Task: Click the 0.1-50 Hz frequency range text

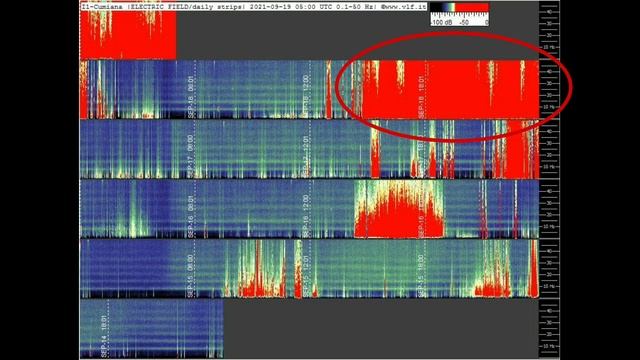Action: (x=354, y=7)
